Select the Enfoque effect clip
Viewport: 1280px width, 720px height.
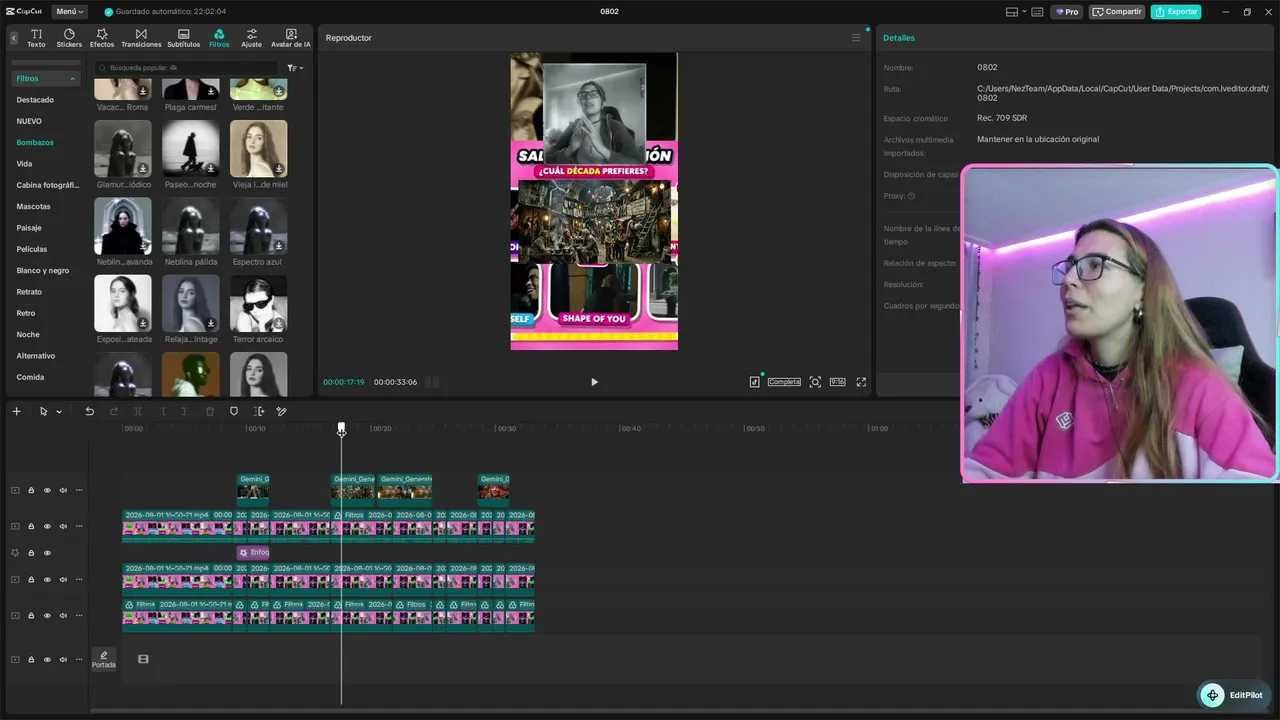click(x=253, y=552)
